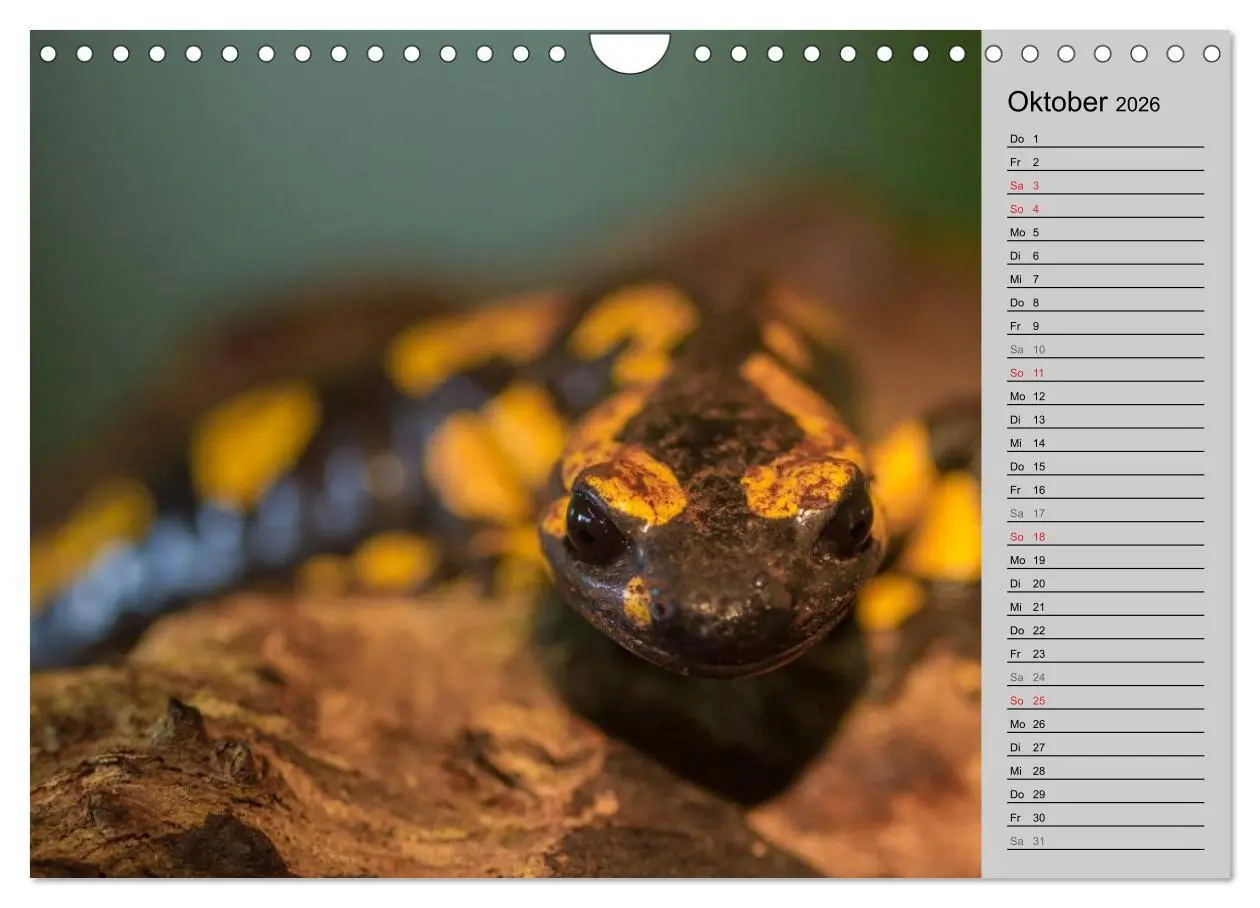The image size is (1260, 908).
Task: Select the grey row Sa 17
Action: point(1105,514)
